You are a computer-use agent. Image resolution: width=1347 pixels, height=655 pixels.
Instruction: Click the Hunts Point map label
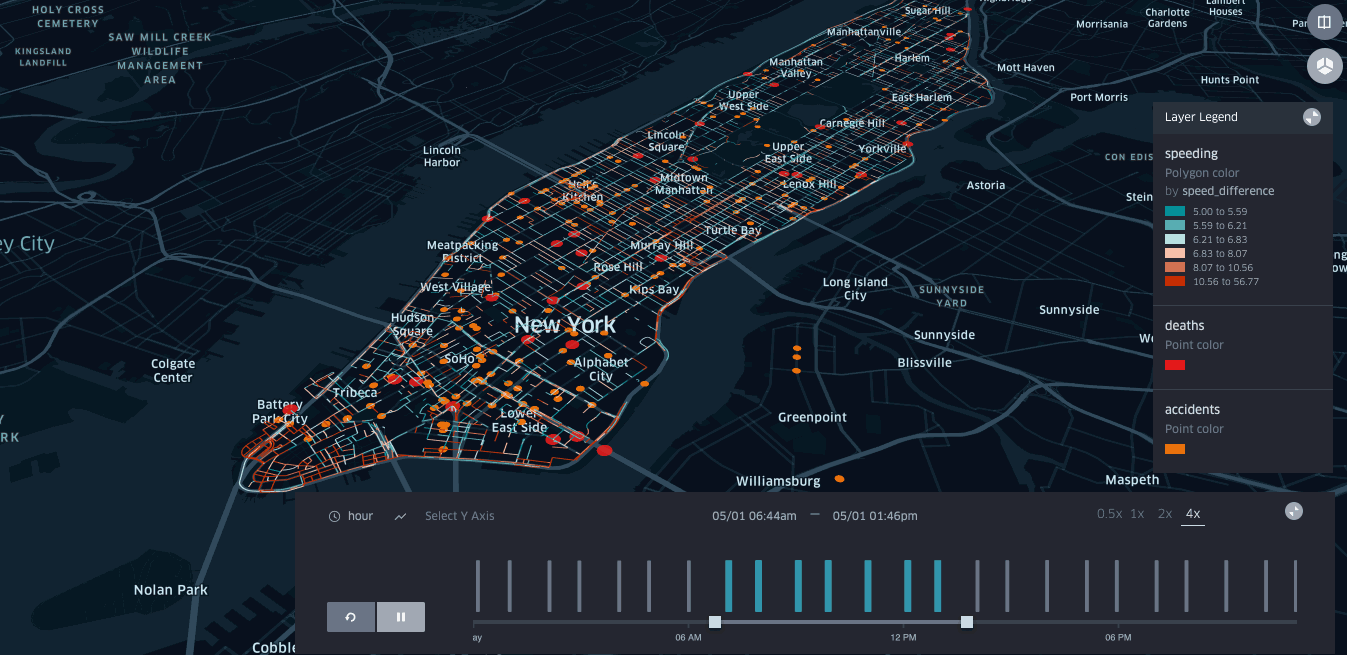[1230, 80]
